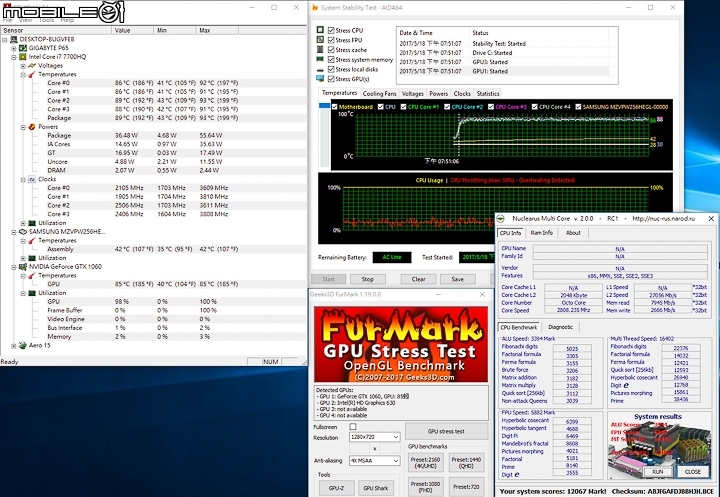The height and width of the screenshot is (497, 720).
Task: Click the DESKTOP-8UGVFE8 computer icon
Action: click(x=13, y=40)
